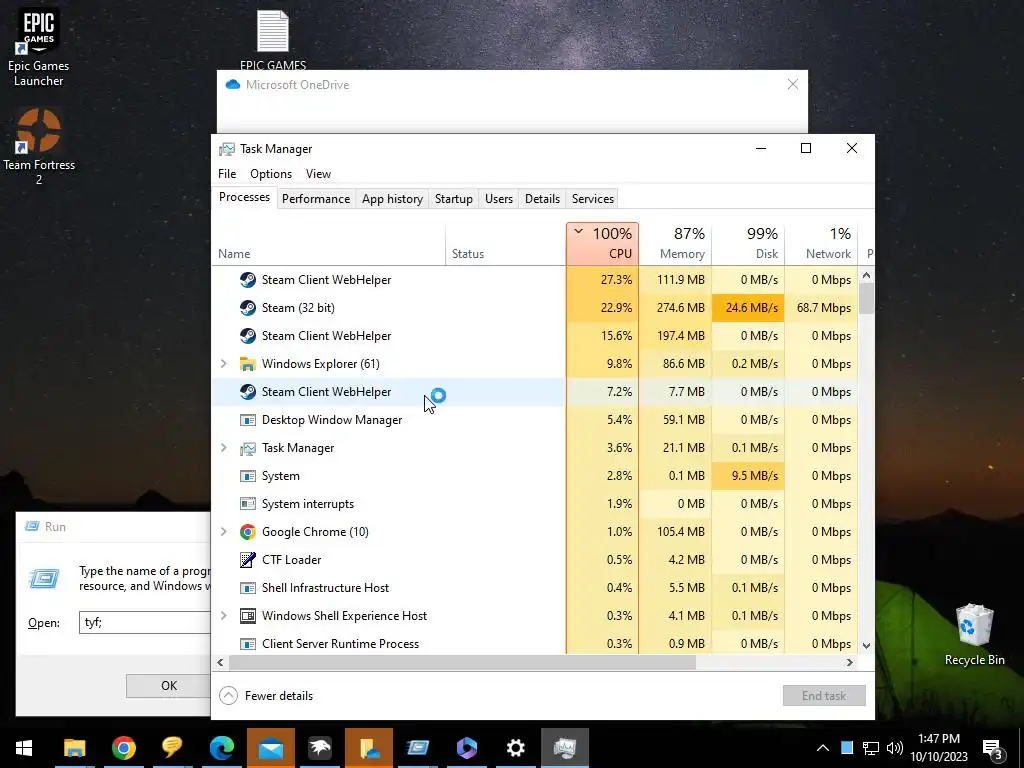Click the Task Manager process row icon
This screenshot has height=768, width=1024.
click(248, 448)
